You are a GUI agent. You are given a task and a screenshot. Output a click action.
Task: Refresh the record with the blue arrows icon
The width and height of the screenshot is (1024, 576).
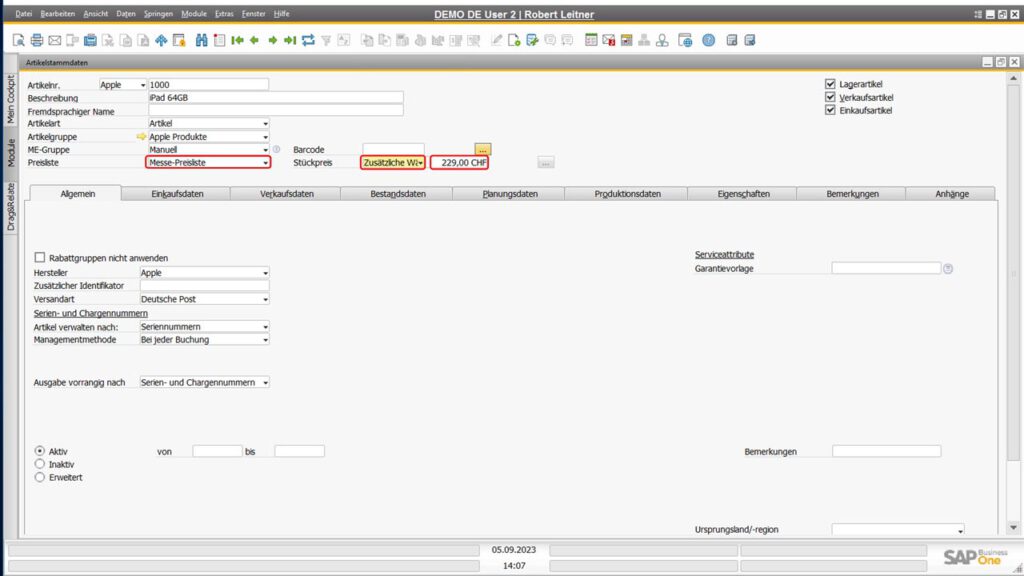coord(308,40)
